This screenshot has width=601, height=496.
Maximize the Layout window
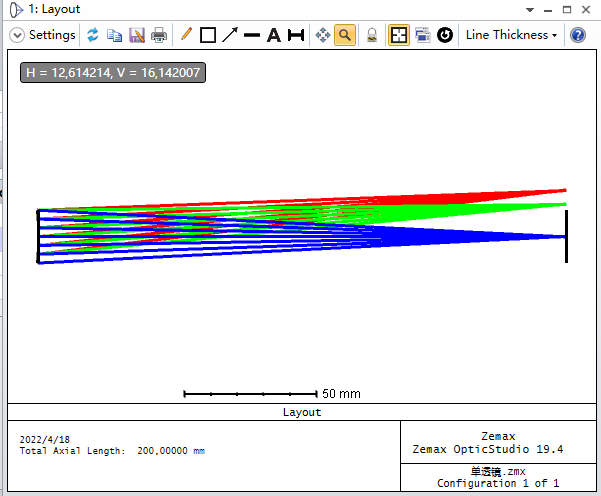pyautogui.click(x=567, y=10)
